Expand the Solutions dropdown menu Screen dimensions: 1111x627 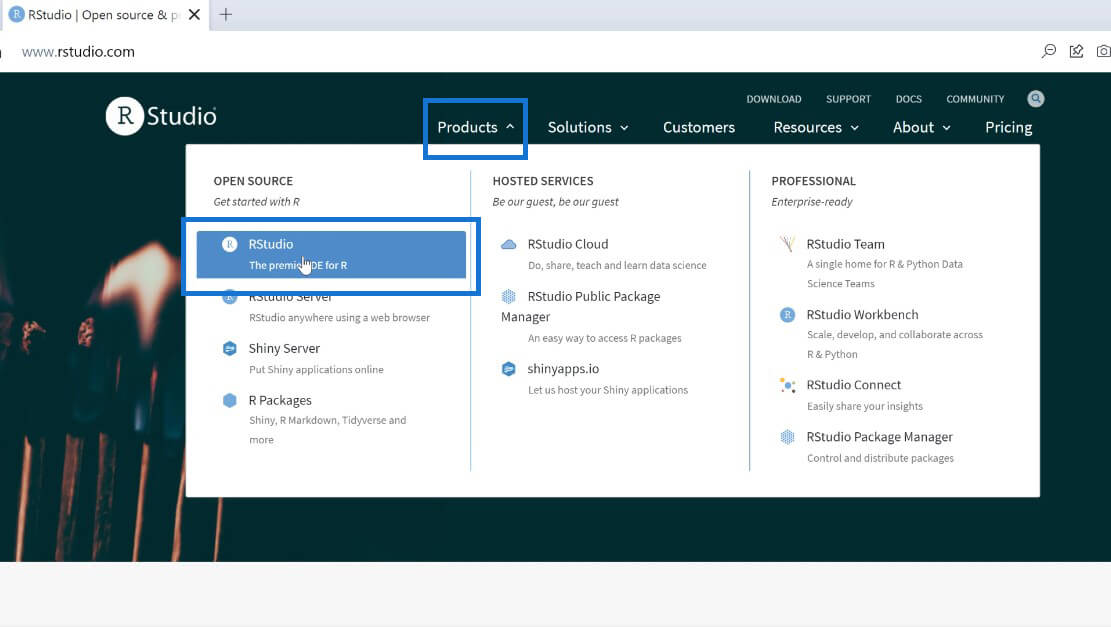587,128
